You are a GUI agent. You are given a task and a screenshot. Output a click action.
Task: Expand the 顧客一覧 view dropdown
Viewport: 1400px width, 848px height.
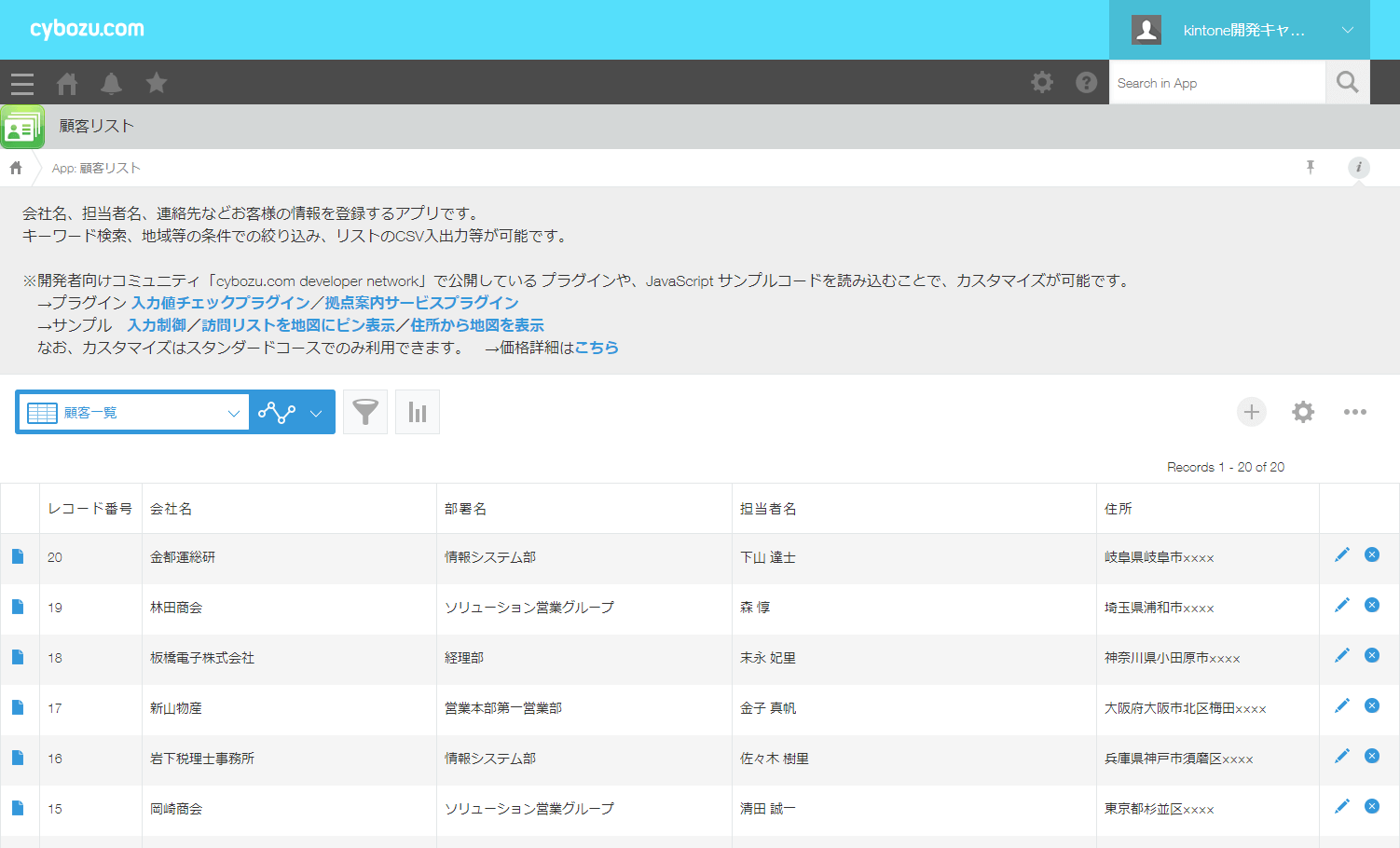tap(133, 413)
